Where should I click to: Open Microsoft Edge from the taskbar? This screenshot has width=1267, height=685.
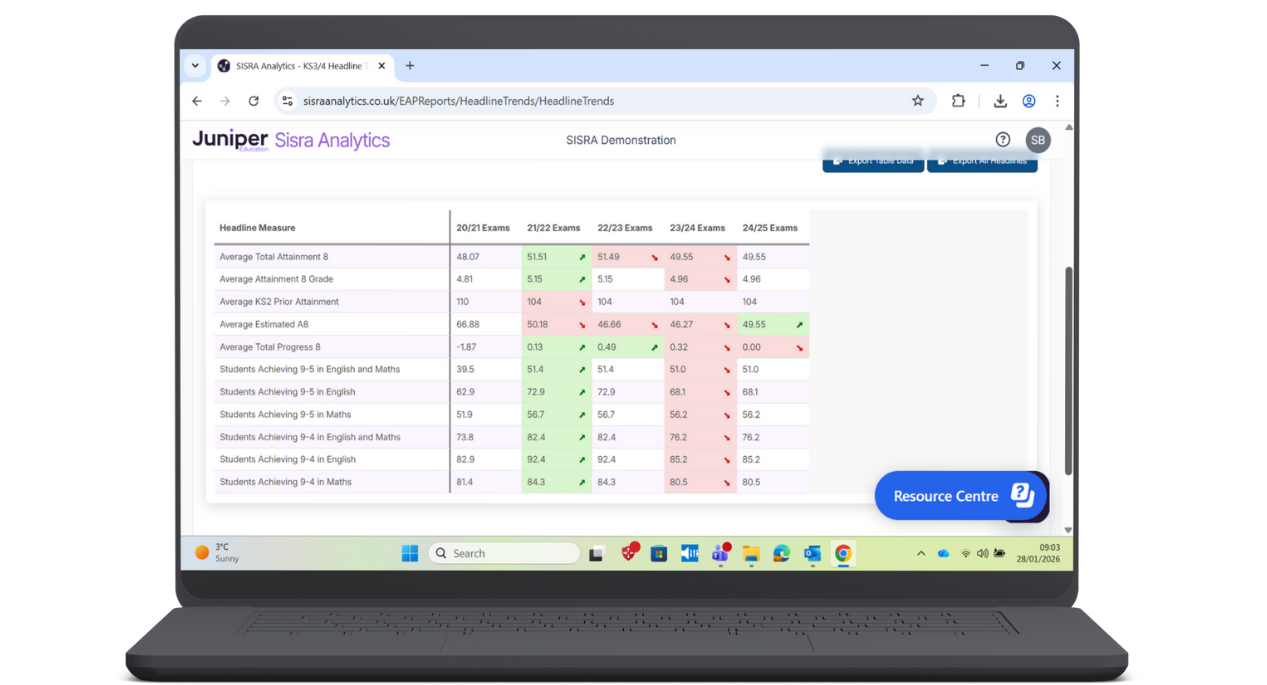coord(781,553)
